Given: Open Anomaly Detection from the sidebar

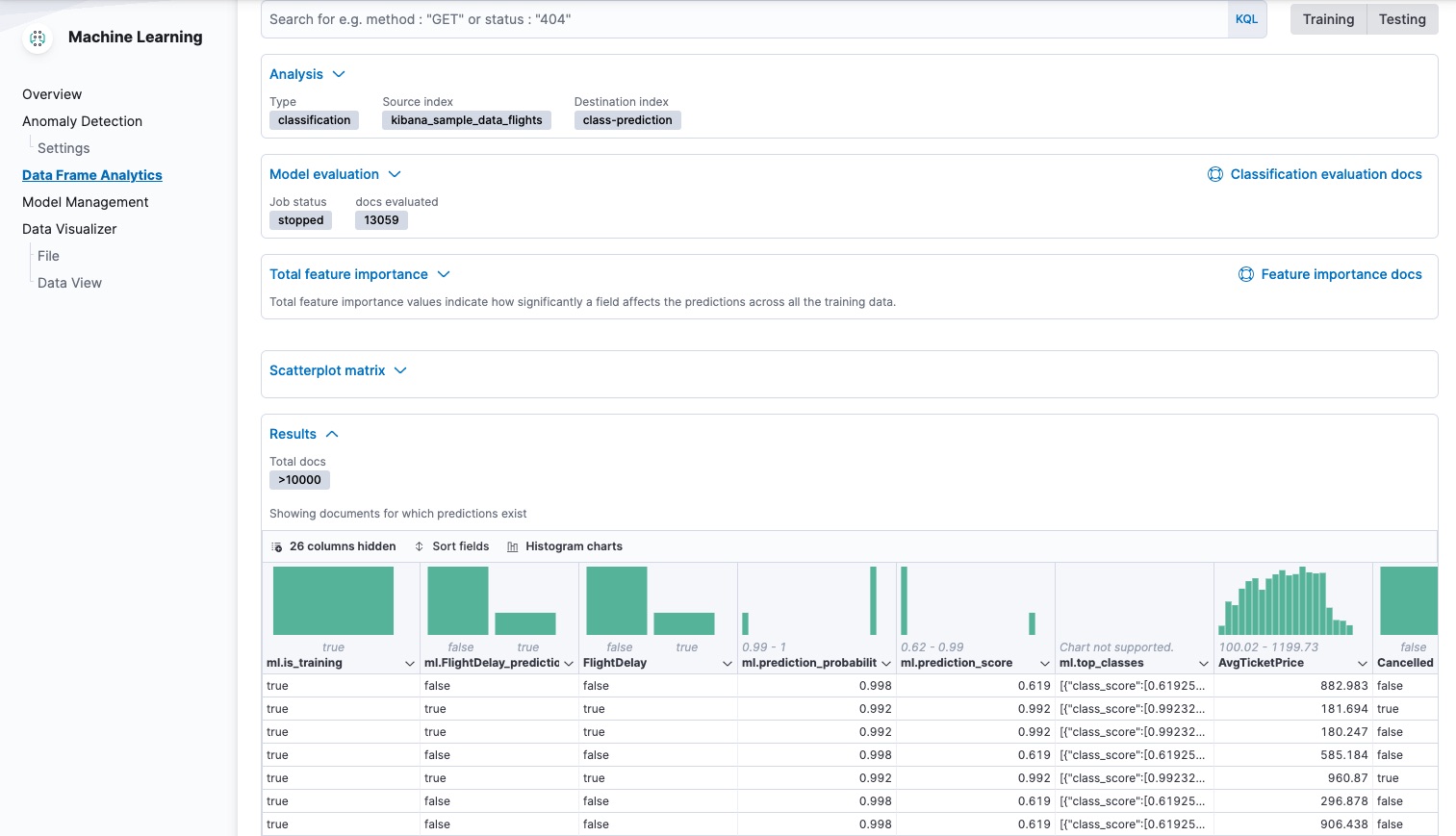Looking at the screenshot, I should tap(82, 121).
